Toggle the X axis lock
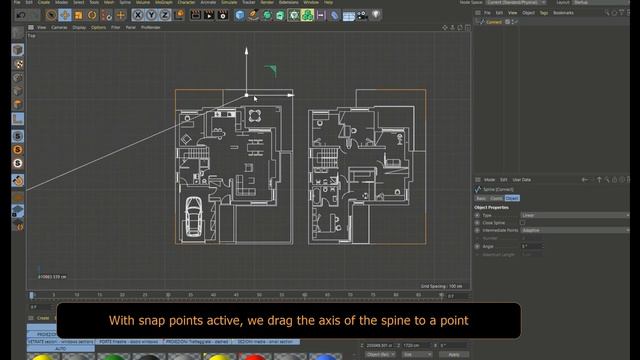Viewport: 640px width, 360px height. 138,15
